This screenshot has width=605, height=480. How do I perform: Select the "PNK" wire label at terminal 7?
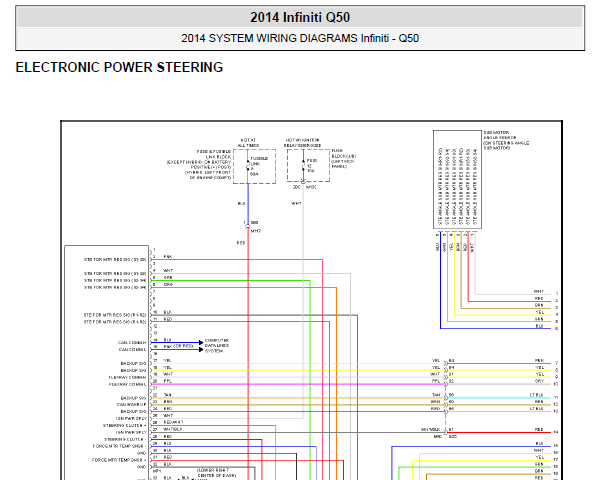[539, 360]
